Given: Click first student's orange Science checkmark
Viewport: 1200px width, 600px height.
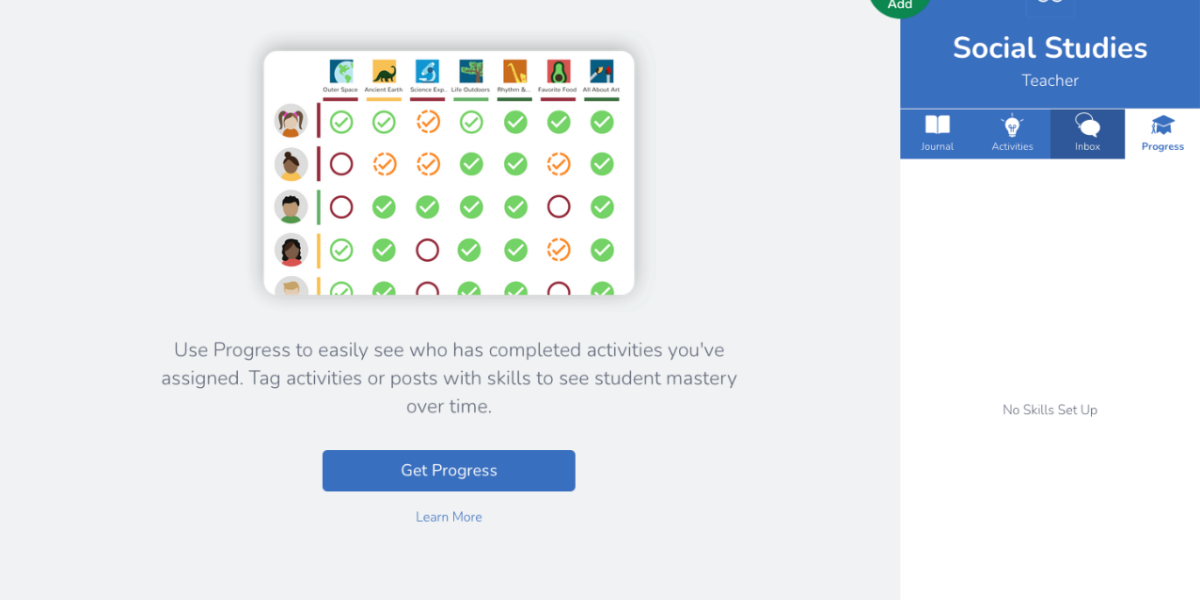Looking at the screenshot, I should point(427,122).
